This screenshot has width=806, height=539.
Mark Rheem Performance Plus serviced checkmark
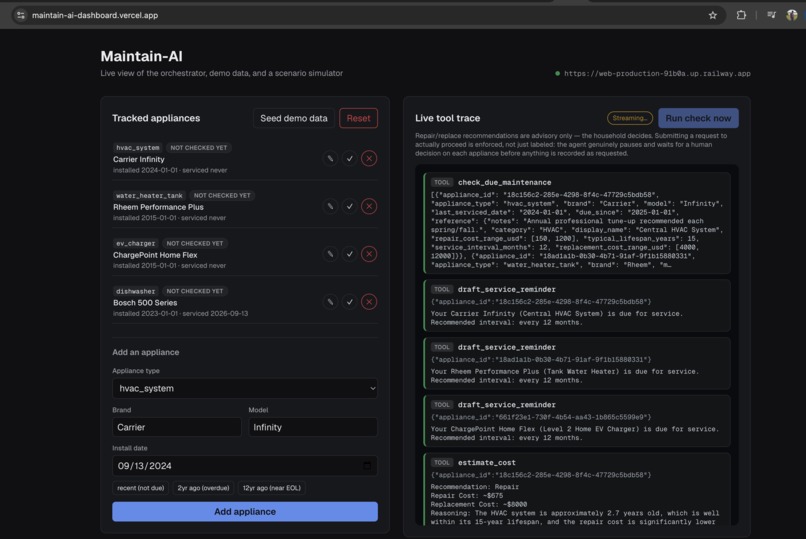pos(350,206)
